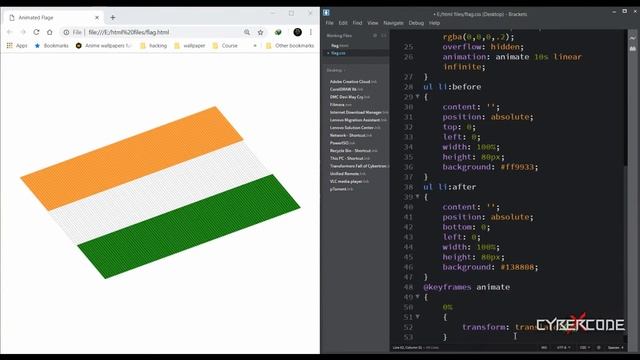The image size is (640, 360).
Task: Show hidden bookmarks with the chevron
Action: coord(255,46)
